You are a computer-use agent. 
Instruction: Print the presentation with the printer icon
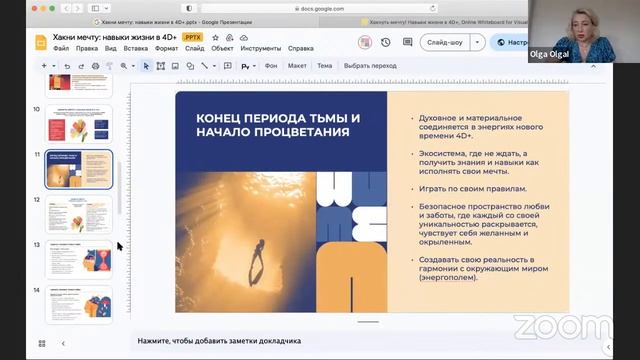click(x=95, y=66)
